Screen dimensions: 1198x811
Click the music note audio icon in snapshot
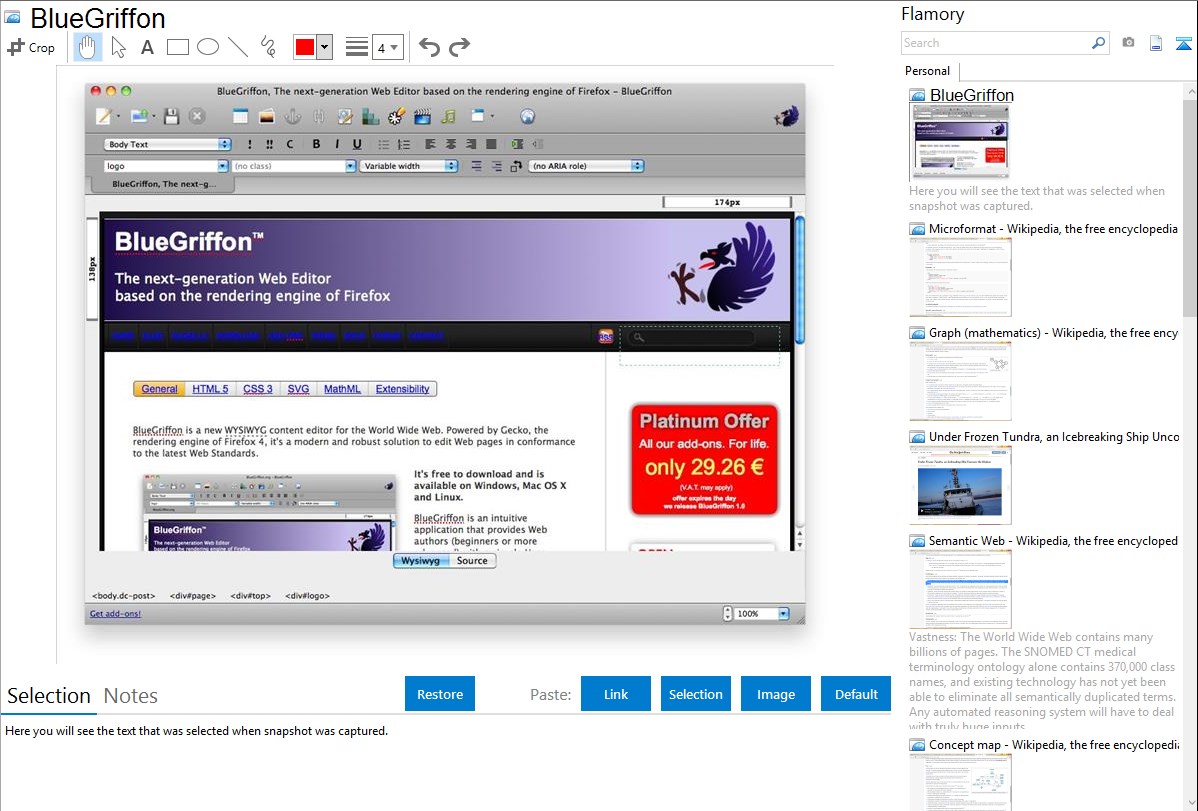coord(448,116)
